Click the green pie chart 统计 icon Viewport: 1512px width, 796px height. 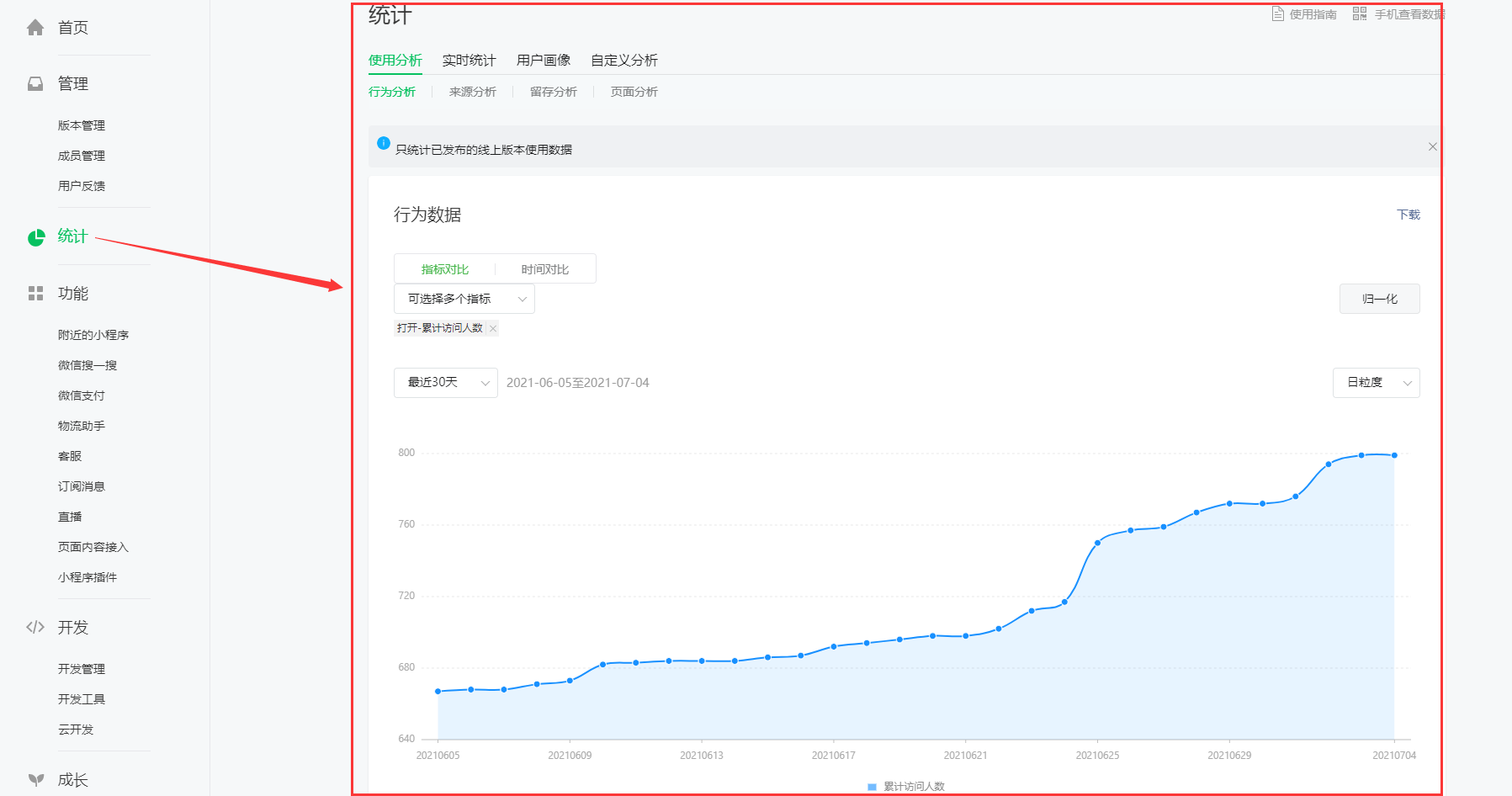point(36,237)
